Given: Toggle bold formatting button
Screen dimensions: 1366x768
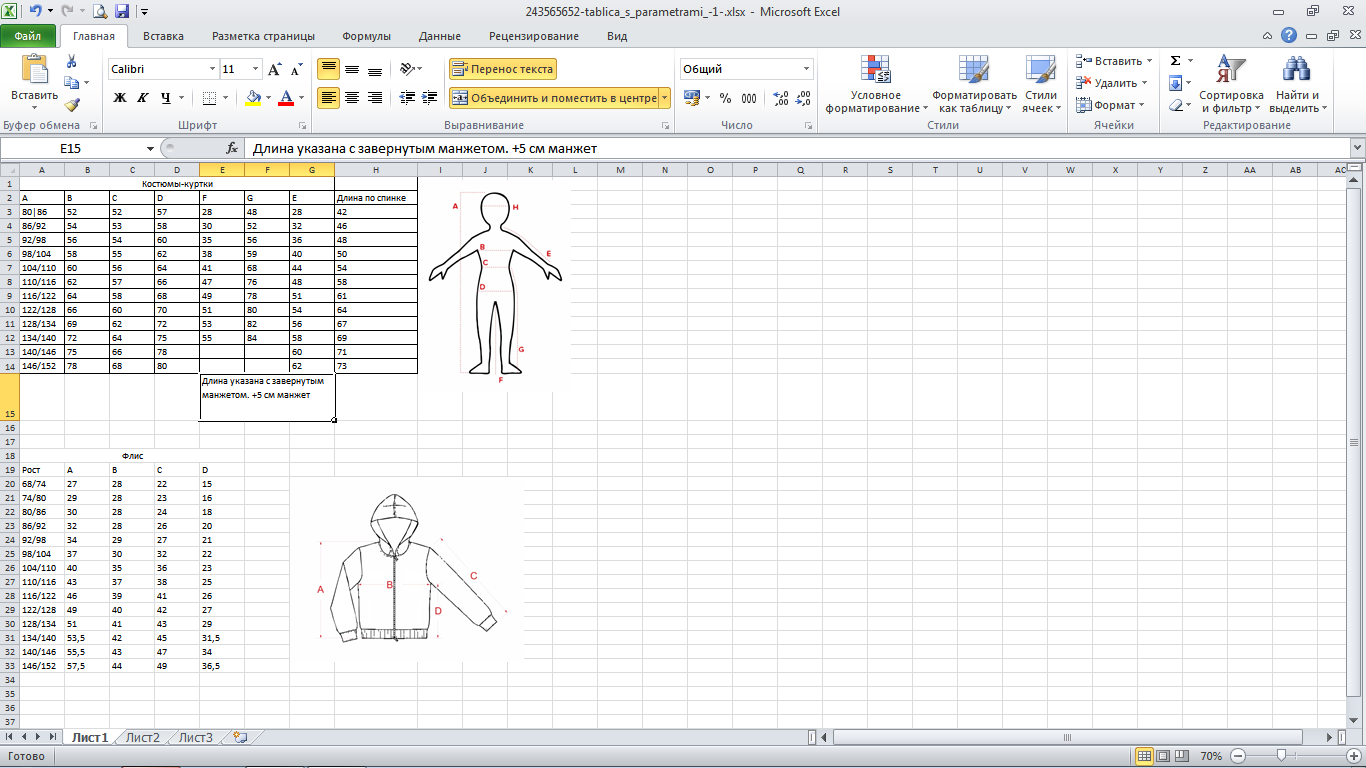Looking at the screenshot, I should pyautogui.click(x=120, y=98).
